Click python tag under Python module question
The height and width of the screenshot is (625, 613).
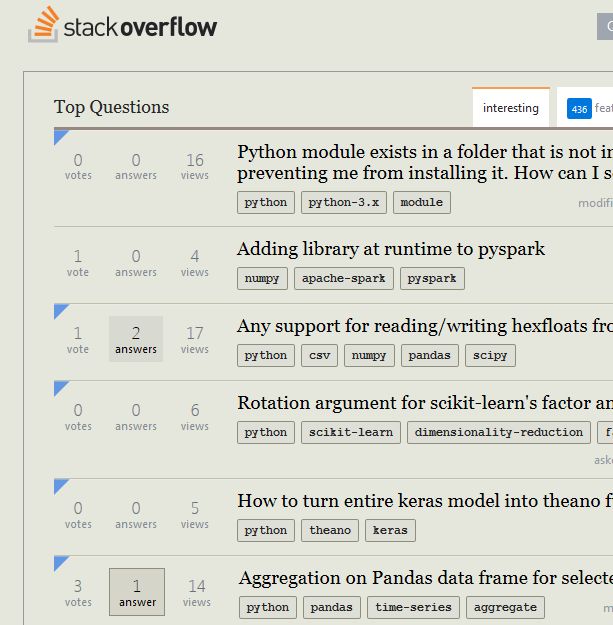pos(266,202)
